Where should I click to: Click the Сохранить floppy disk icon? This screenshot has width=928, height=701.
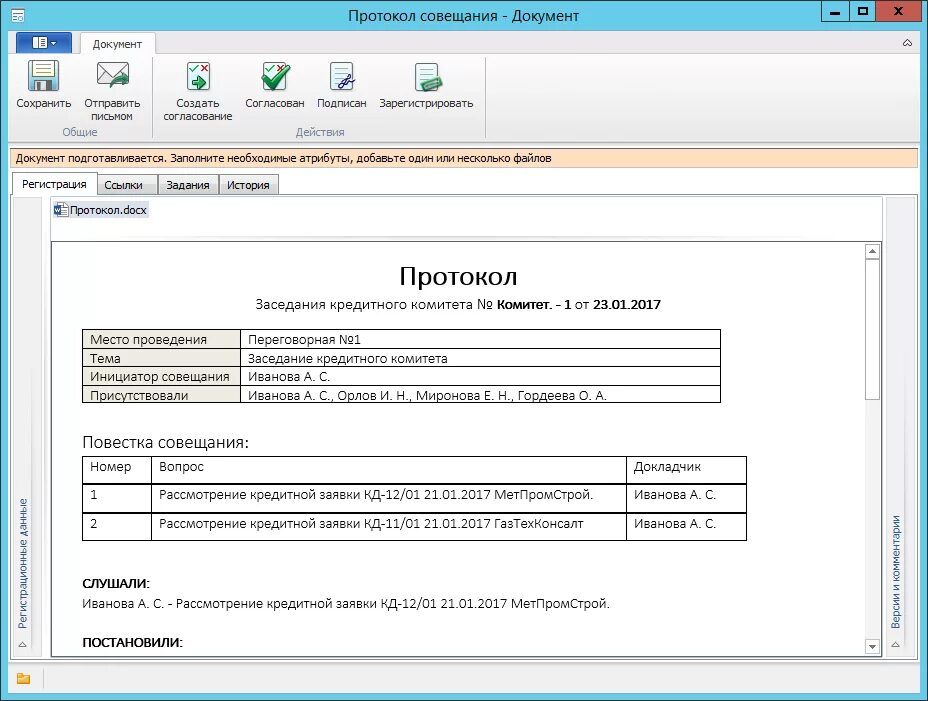(43, 76)
